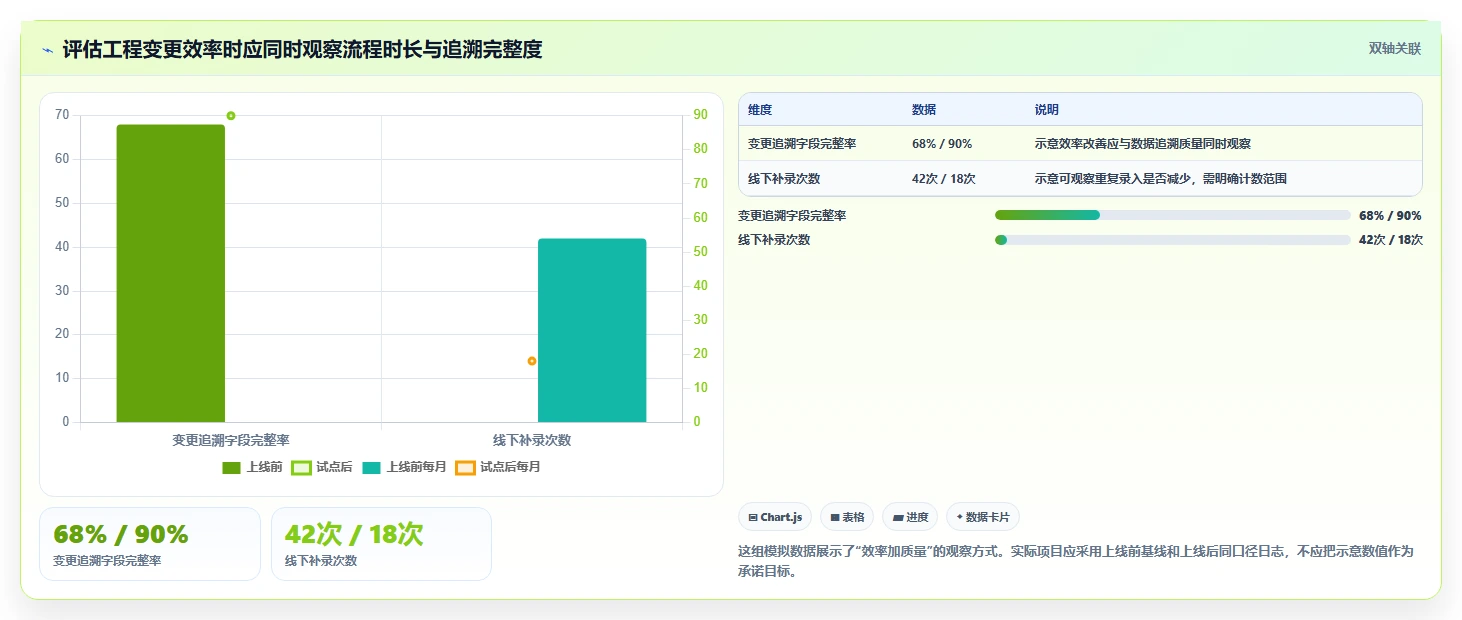
Task: Click table cell 线下补录次数
Action: (x=784, y=179)
